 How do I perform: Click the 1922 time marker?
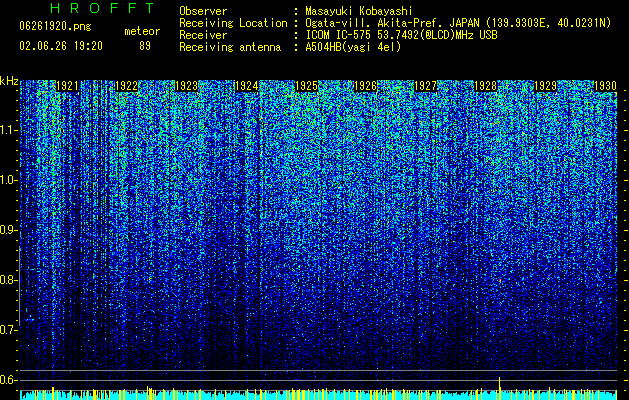(127, 86)
